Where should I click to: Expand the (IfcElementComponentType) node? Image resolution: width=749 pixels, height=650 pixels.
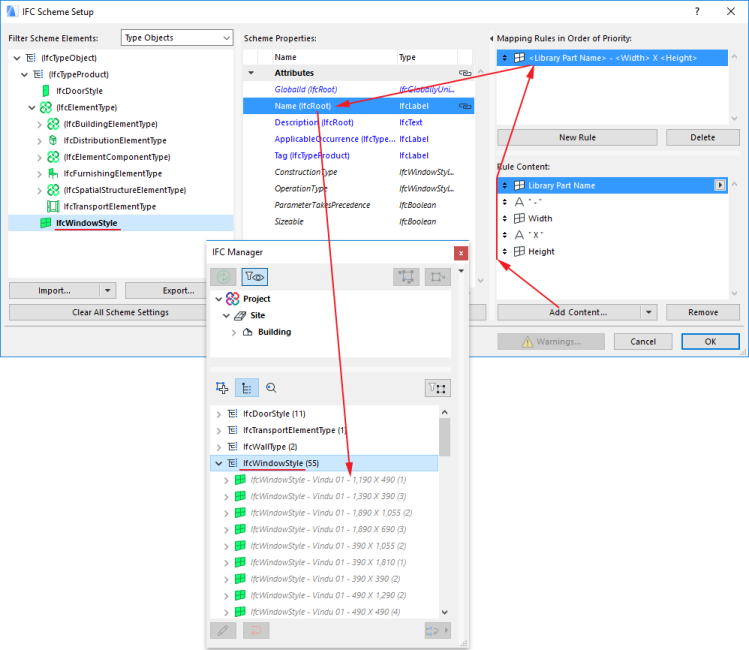coord(40,157)
